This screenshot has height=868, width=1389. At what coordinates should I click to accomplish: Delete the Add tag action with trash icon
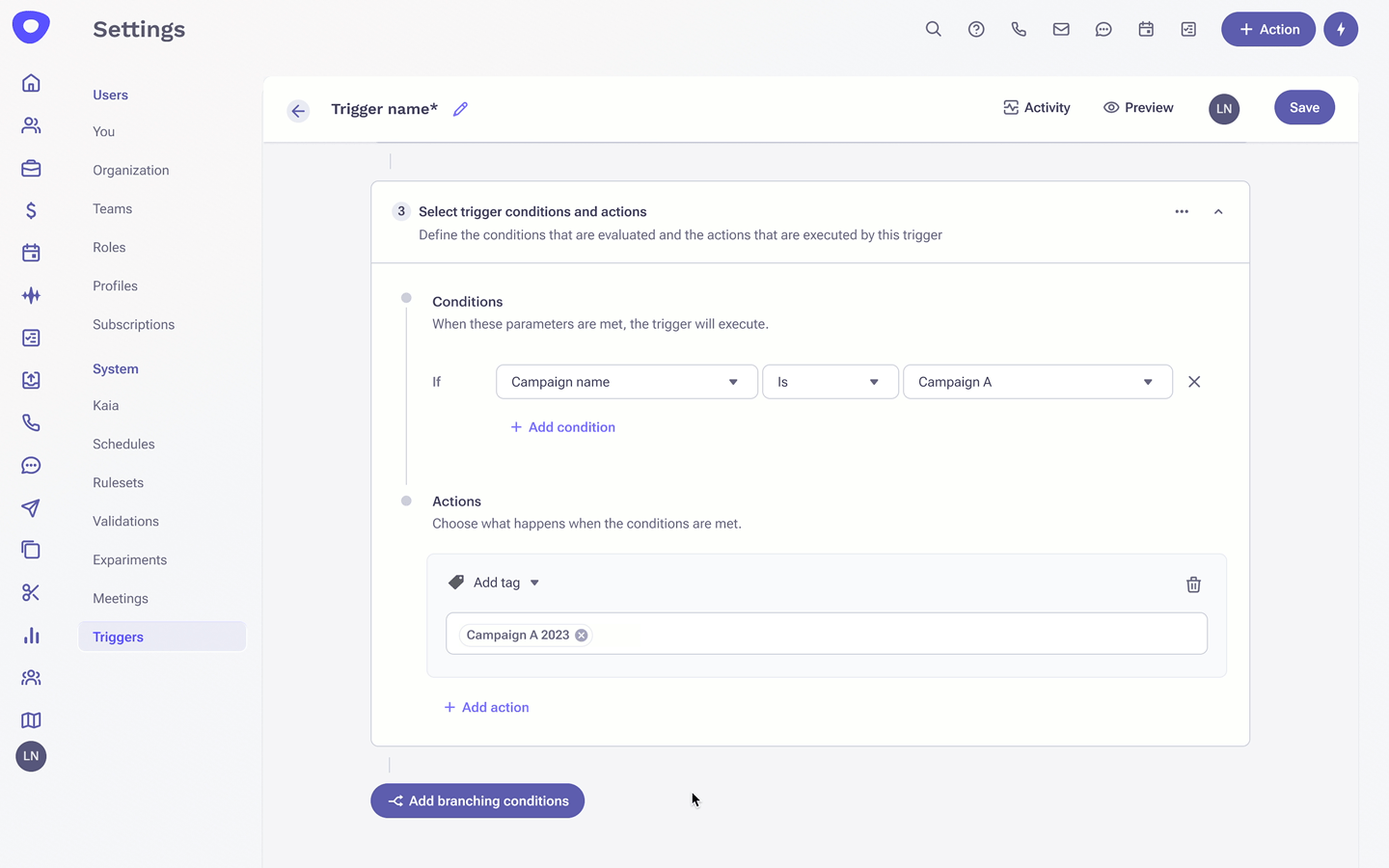point(1193,584)
